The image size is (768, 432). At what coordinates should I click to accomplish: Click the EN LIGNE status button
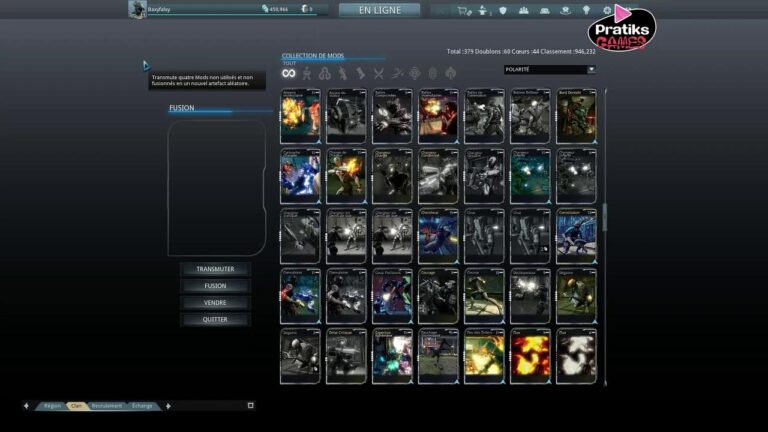pyautogui.click(x=380, y=10)
